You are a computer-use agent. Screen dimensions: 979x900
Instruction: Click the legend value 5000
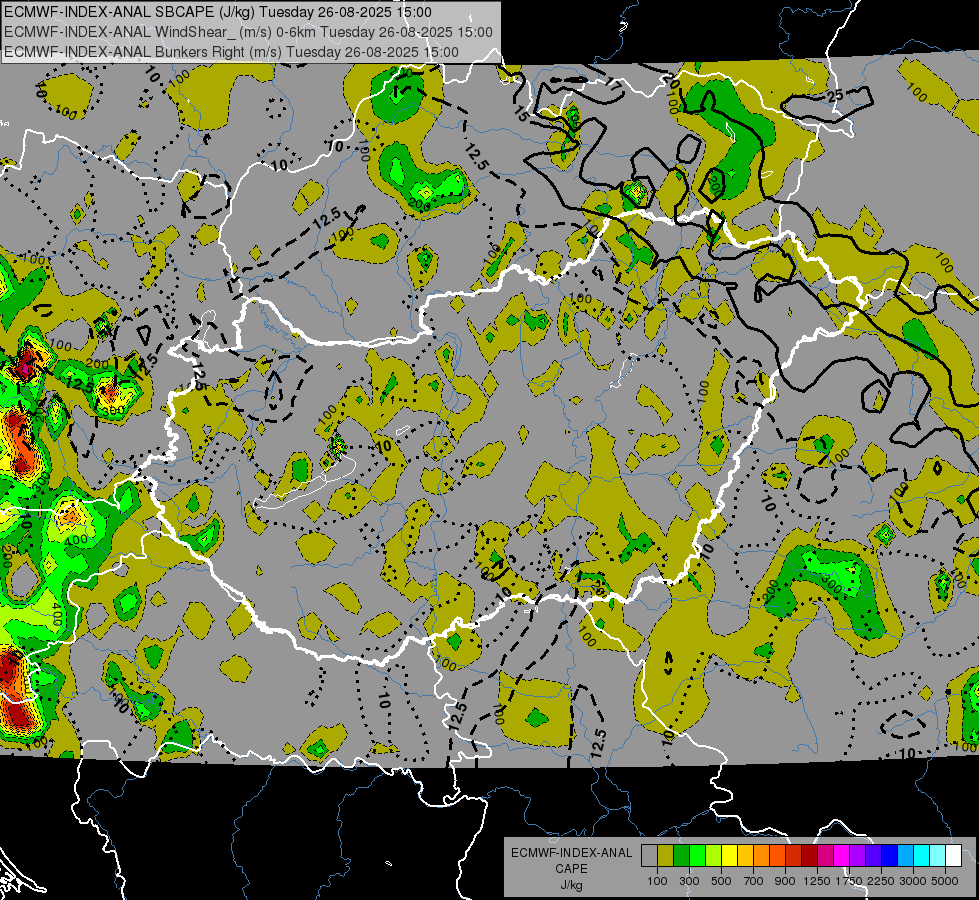945,881
